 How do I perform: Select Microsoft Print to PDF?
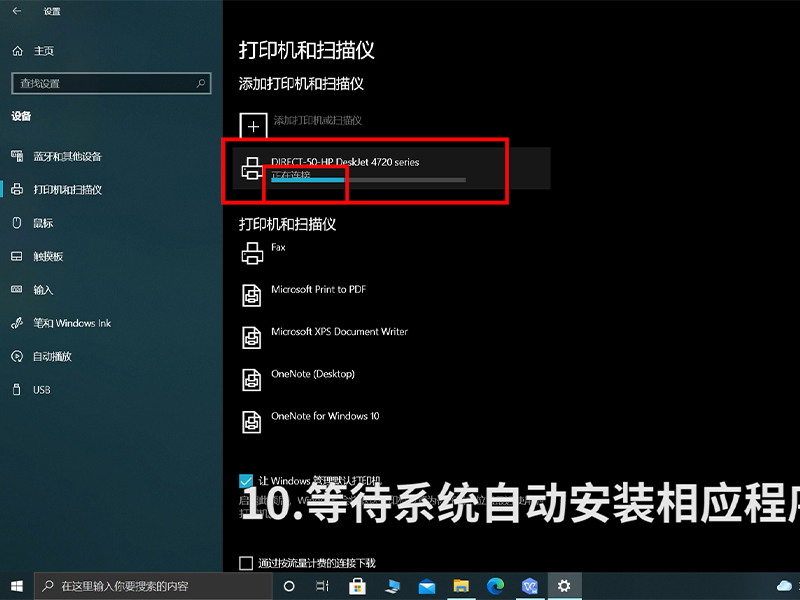point(318,289)
